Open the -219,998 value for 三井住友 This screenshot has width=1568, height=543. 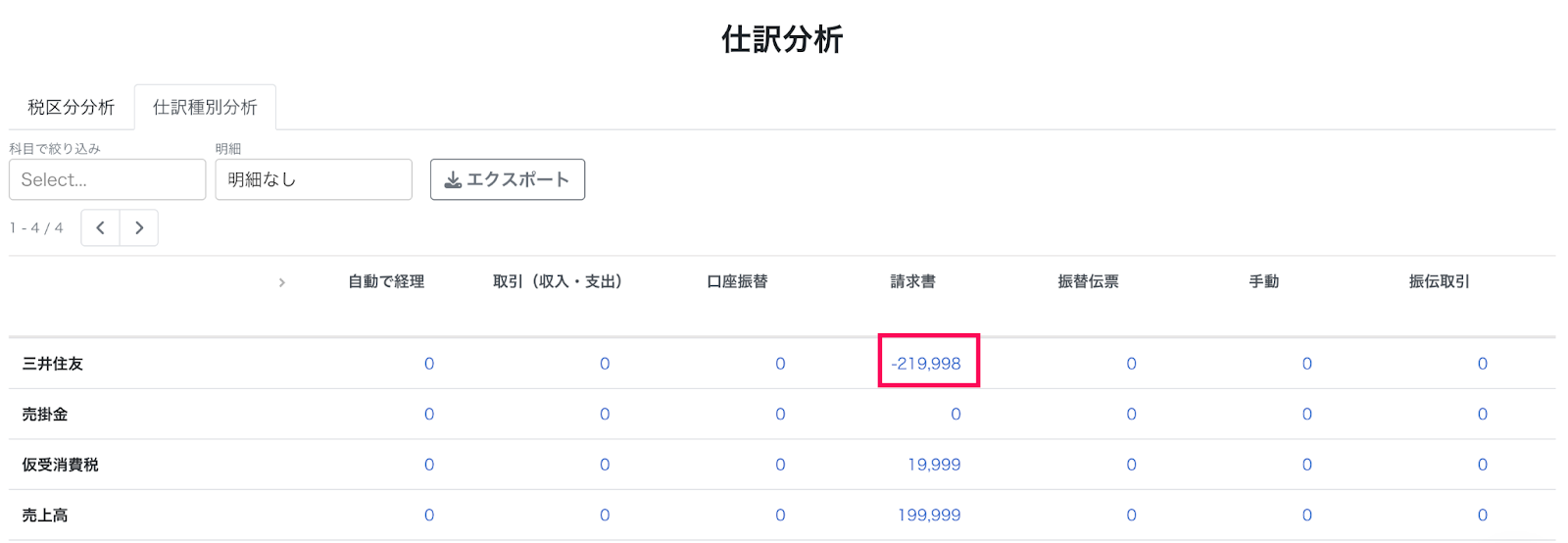pos(926,364)
